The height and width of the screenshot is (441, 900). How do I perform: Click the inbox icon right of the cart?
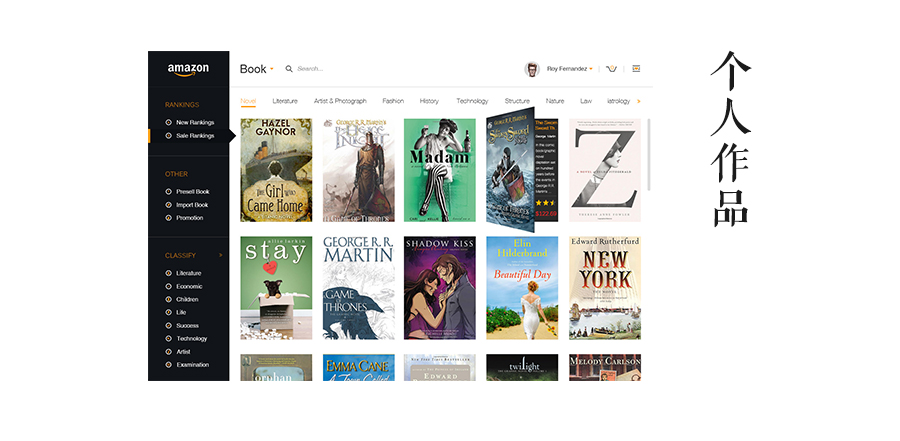[x=636, y=69]
